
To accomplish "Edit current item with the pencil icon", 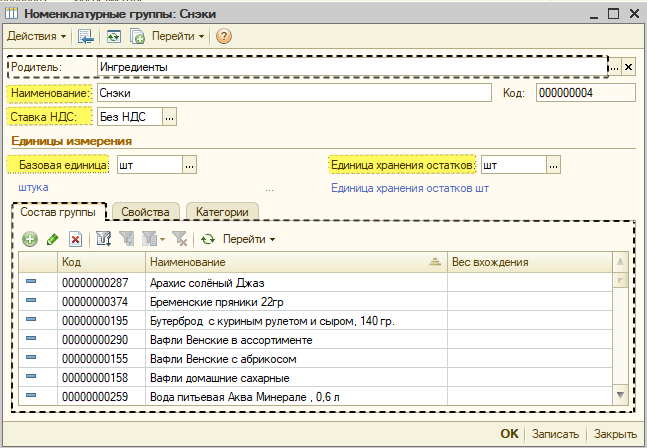I will coord(53,239).
